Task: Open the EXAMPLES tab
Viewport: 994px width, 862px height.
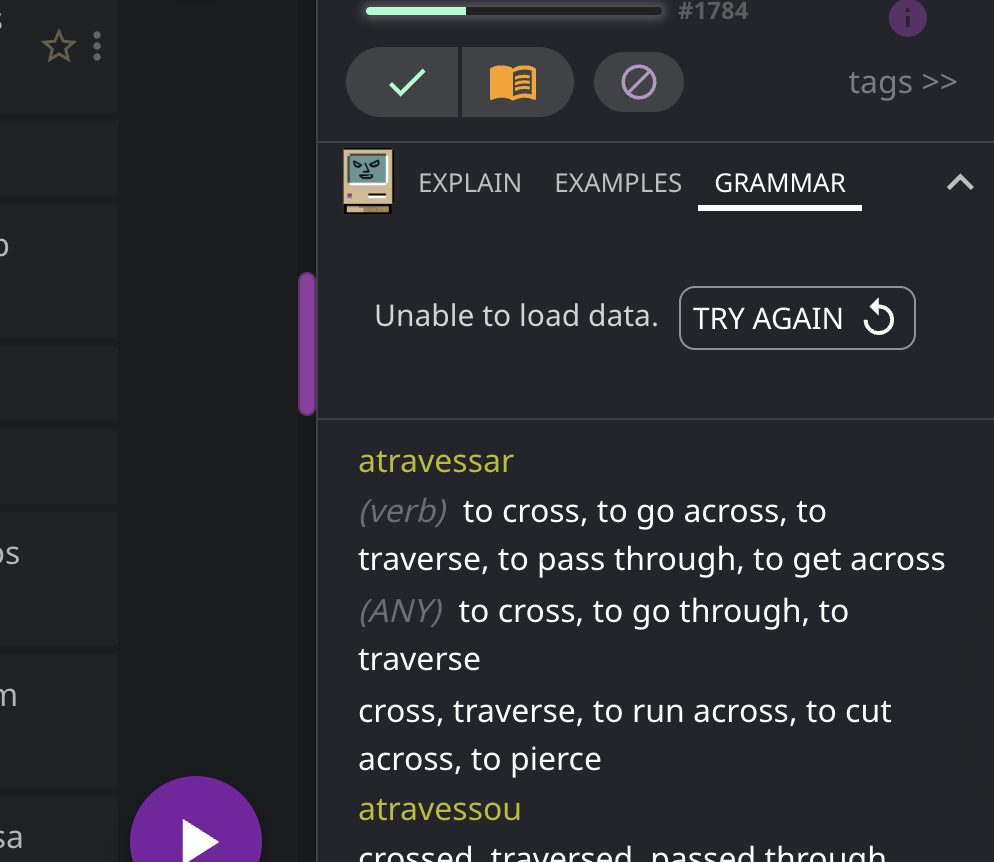Action: tap(618, 183)
